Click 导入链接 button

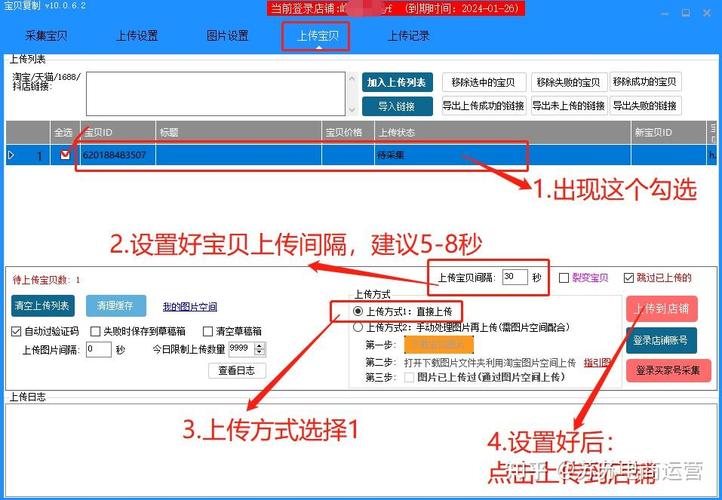coord(397,106)
